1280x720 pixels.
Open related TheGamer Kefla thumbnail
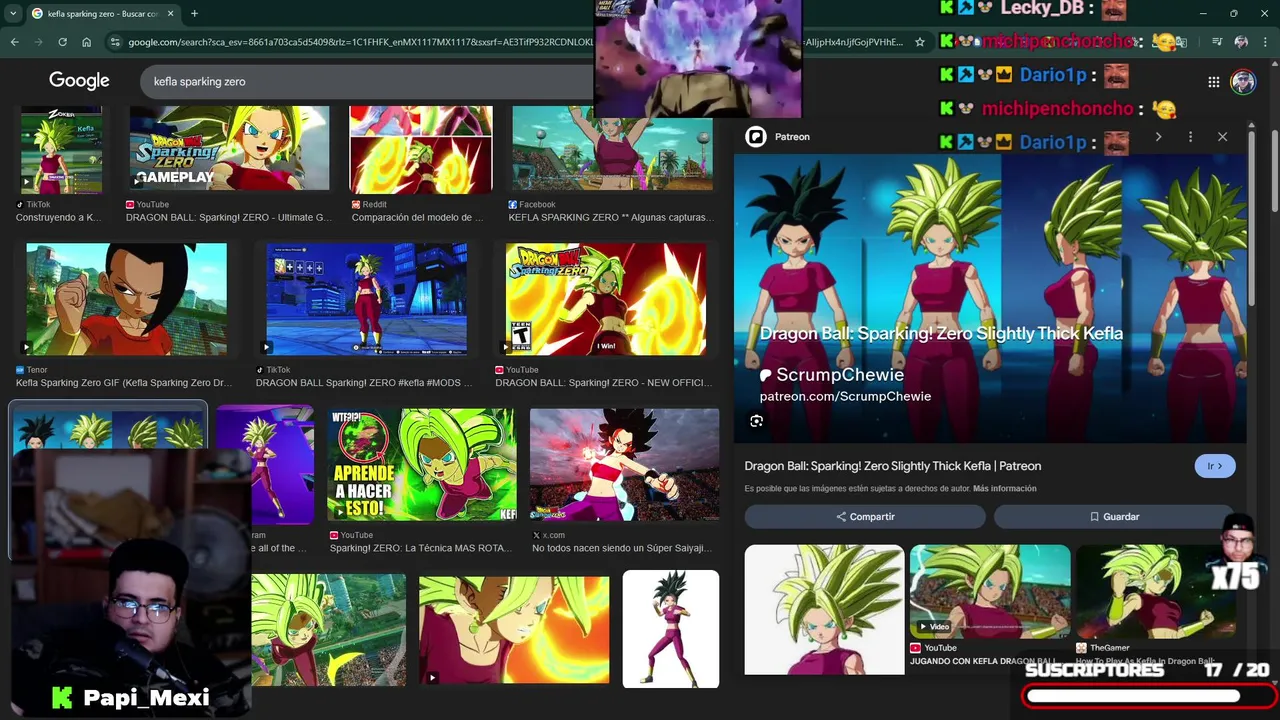coord(1155,591)
